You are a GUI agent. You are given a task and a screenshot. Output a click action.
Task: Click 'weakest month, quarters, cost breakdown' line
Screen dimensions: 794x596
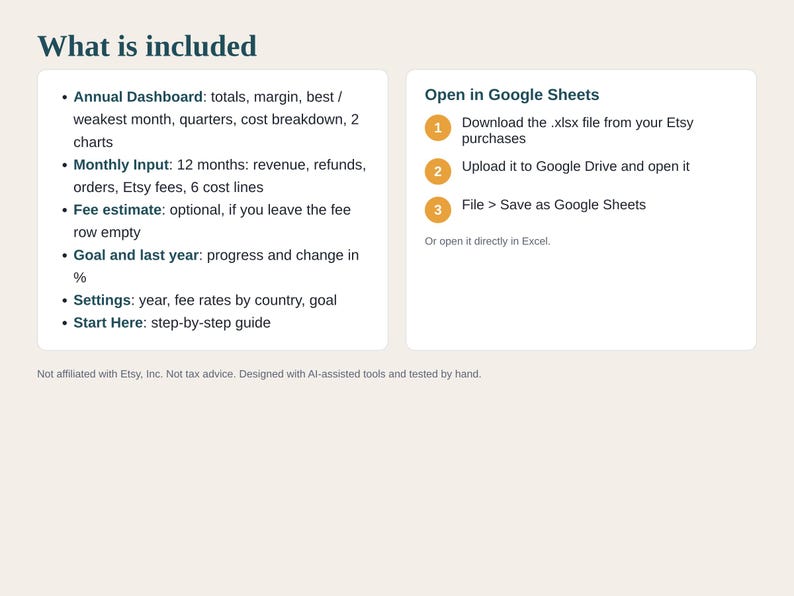pos(216,119)
